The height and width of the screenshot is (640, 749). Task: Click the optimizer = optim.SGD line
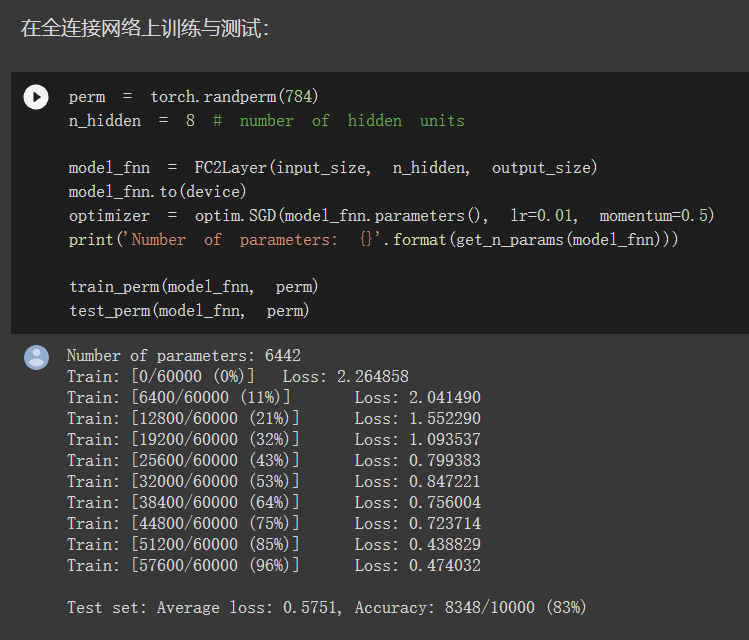tap(391, 215)
